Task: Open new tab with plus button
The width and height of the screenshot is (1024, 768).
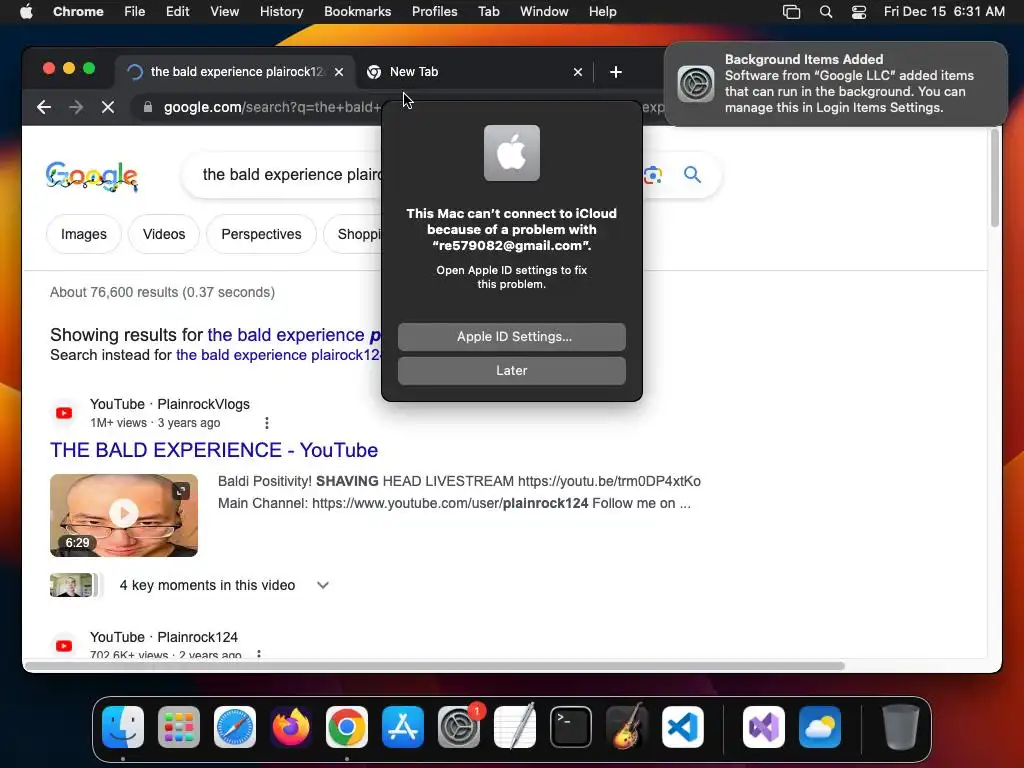Action: (x=616, y=72)
